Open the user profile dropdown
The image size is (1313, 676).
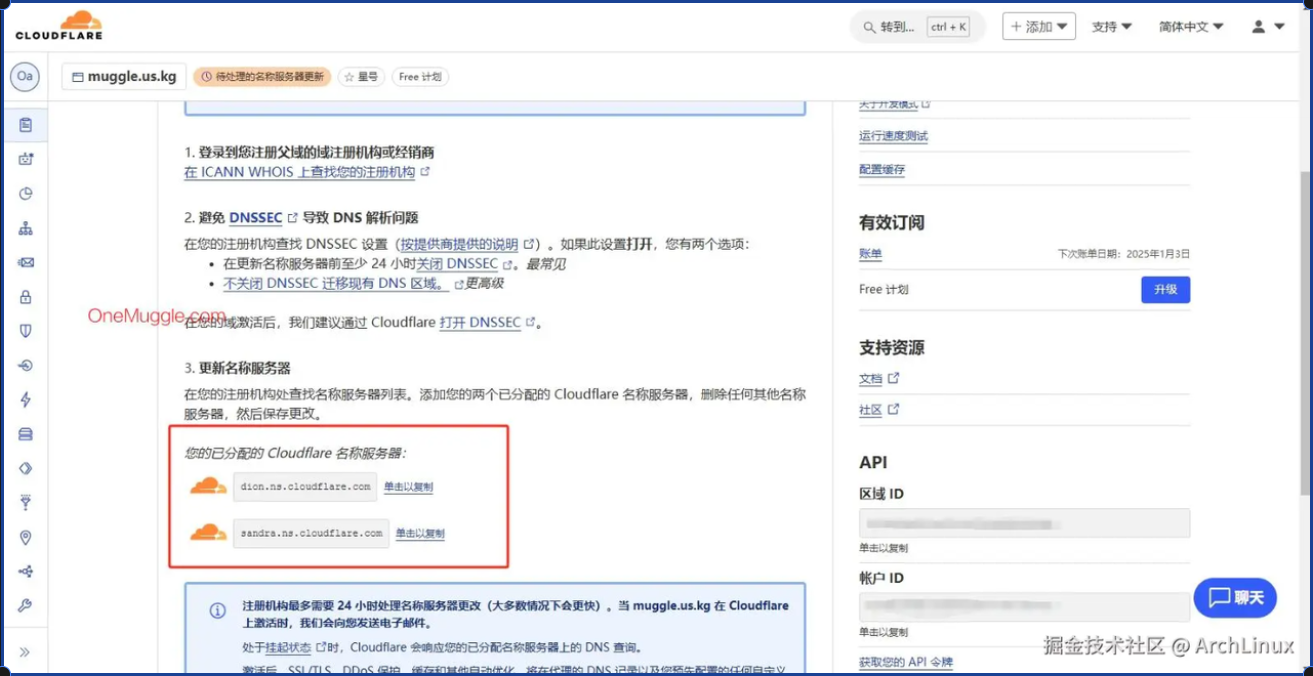coord(1267,27)
